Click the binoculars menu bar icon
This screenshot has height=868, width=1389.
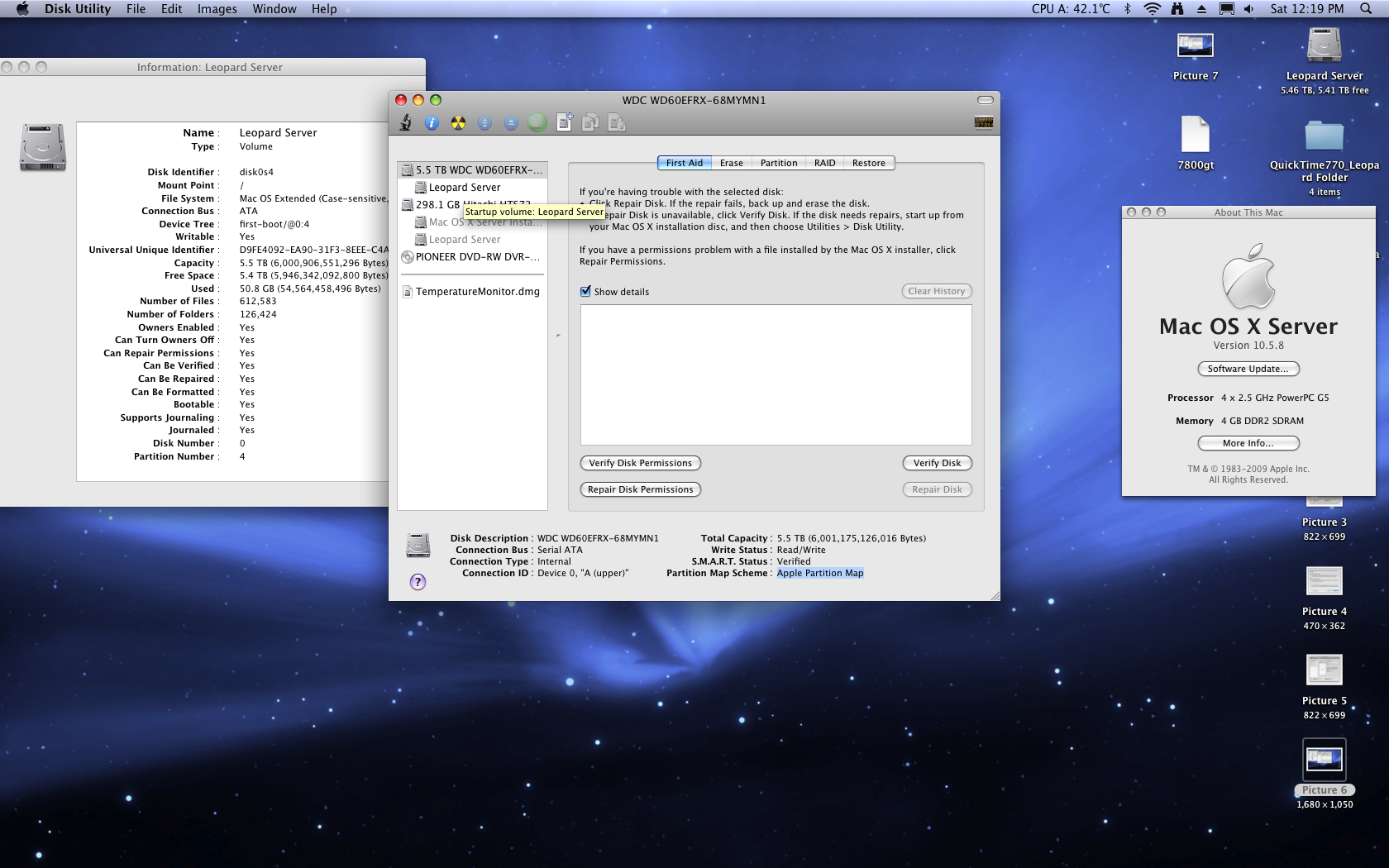1177,9
